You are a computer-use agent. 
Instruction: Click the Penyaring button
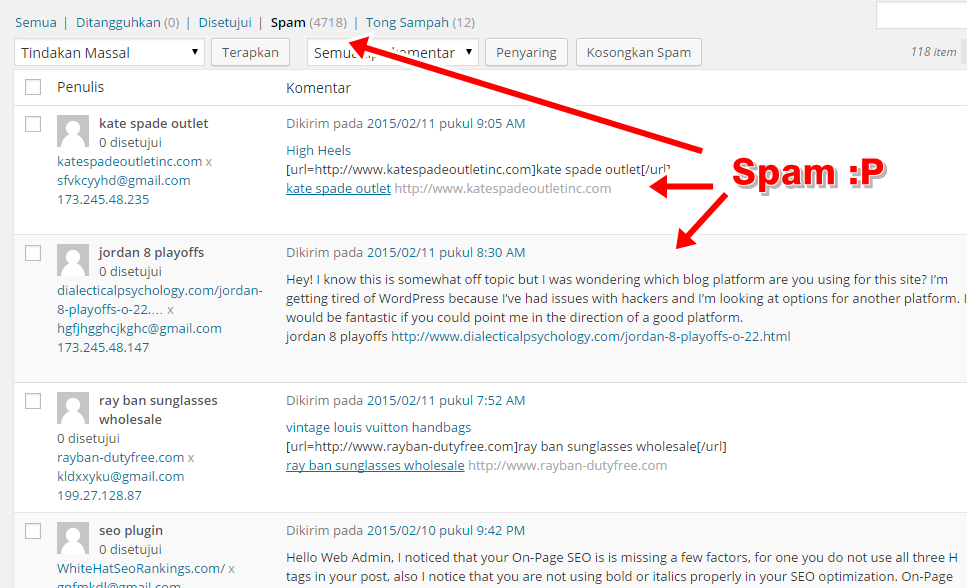(x=526, y=52)
